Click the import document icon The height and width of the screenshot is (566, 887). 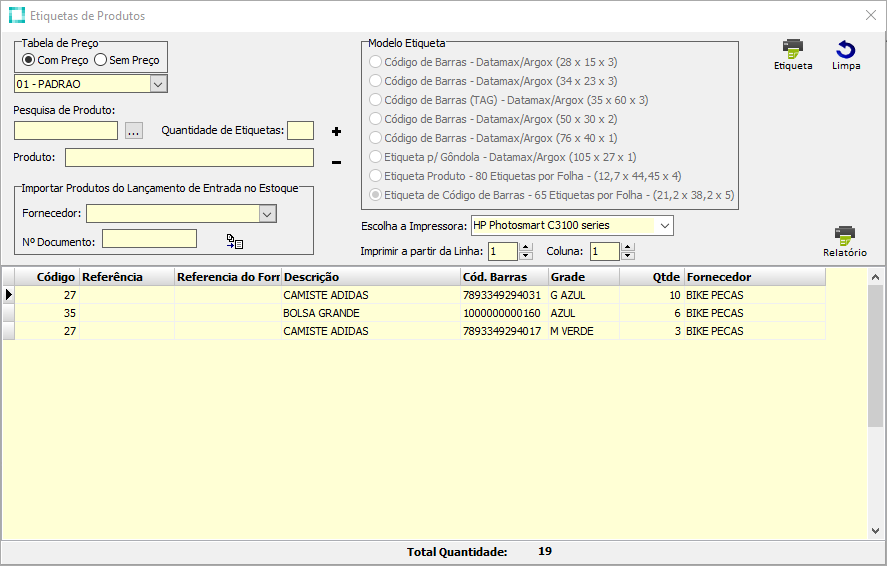coord(235,241)
